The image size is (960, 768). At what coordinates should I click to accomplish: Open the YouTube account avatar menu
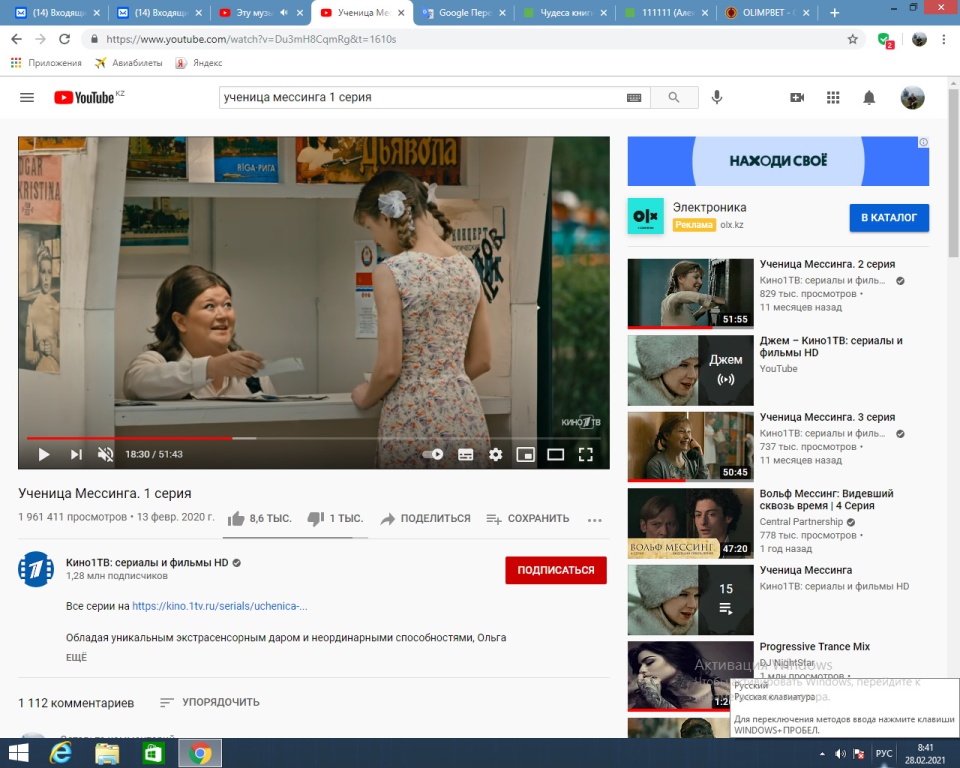[x=912, y=97]
